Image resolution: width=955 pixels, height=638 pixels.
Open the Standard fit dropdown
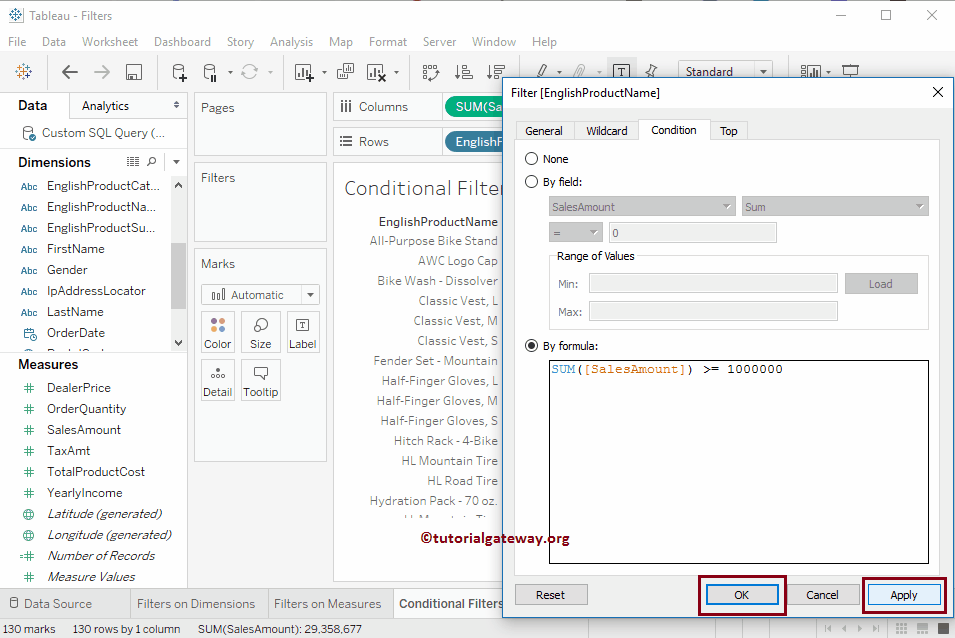[x=763, y=70]
